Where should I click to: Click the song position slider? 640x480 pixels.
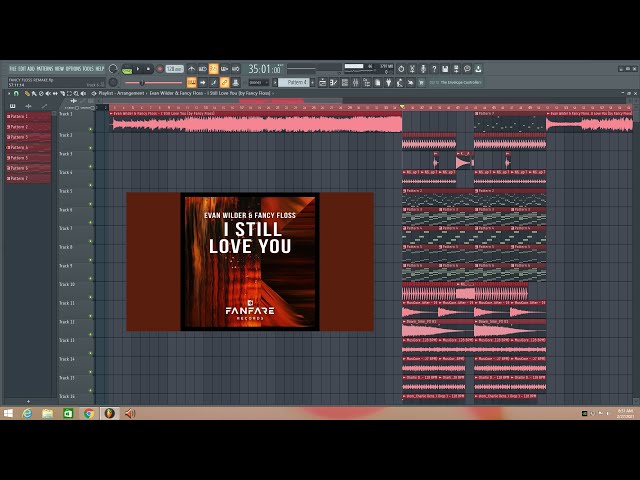tap(153, 82)
